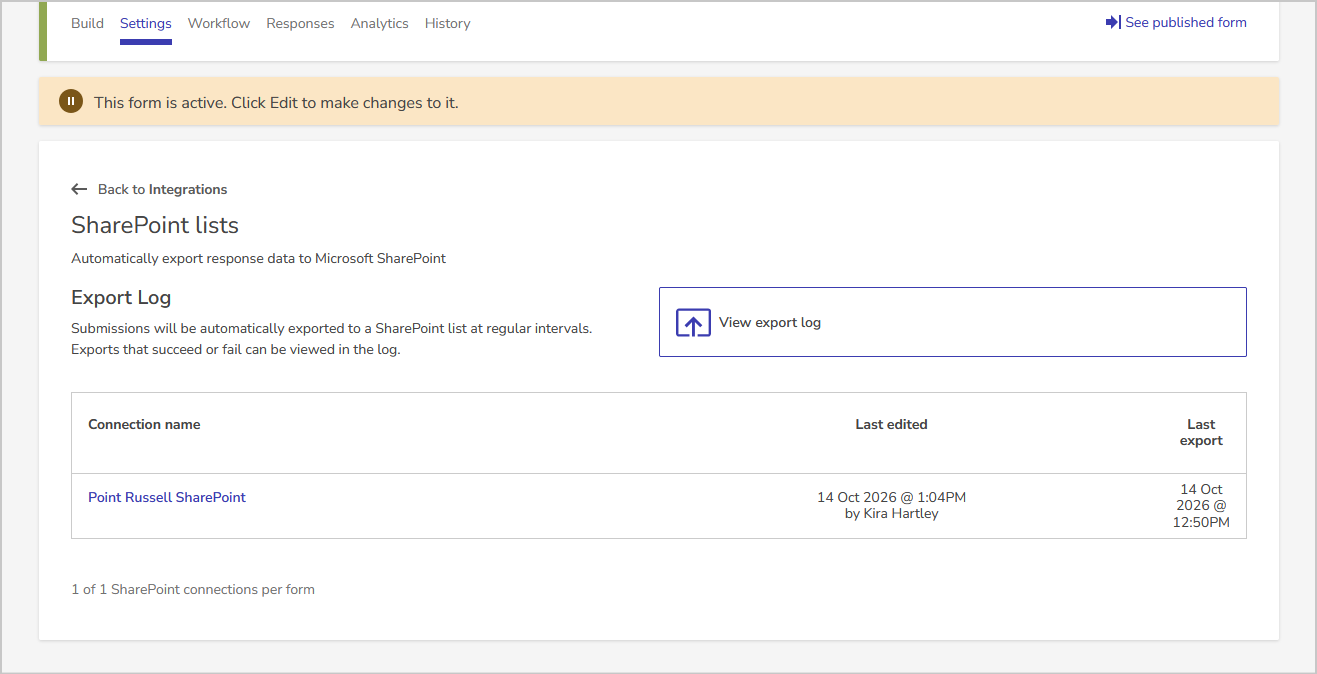The height and width of the screenshot is (674, 1317).
Task: Select the Settings tab
Action: (x=146, y=23)
